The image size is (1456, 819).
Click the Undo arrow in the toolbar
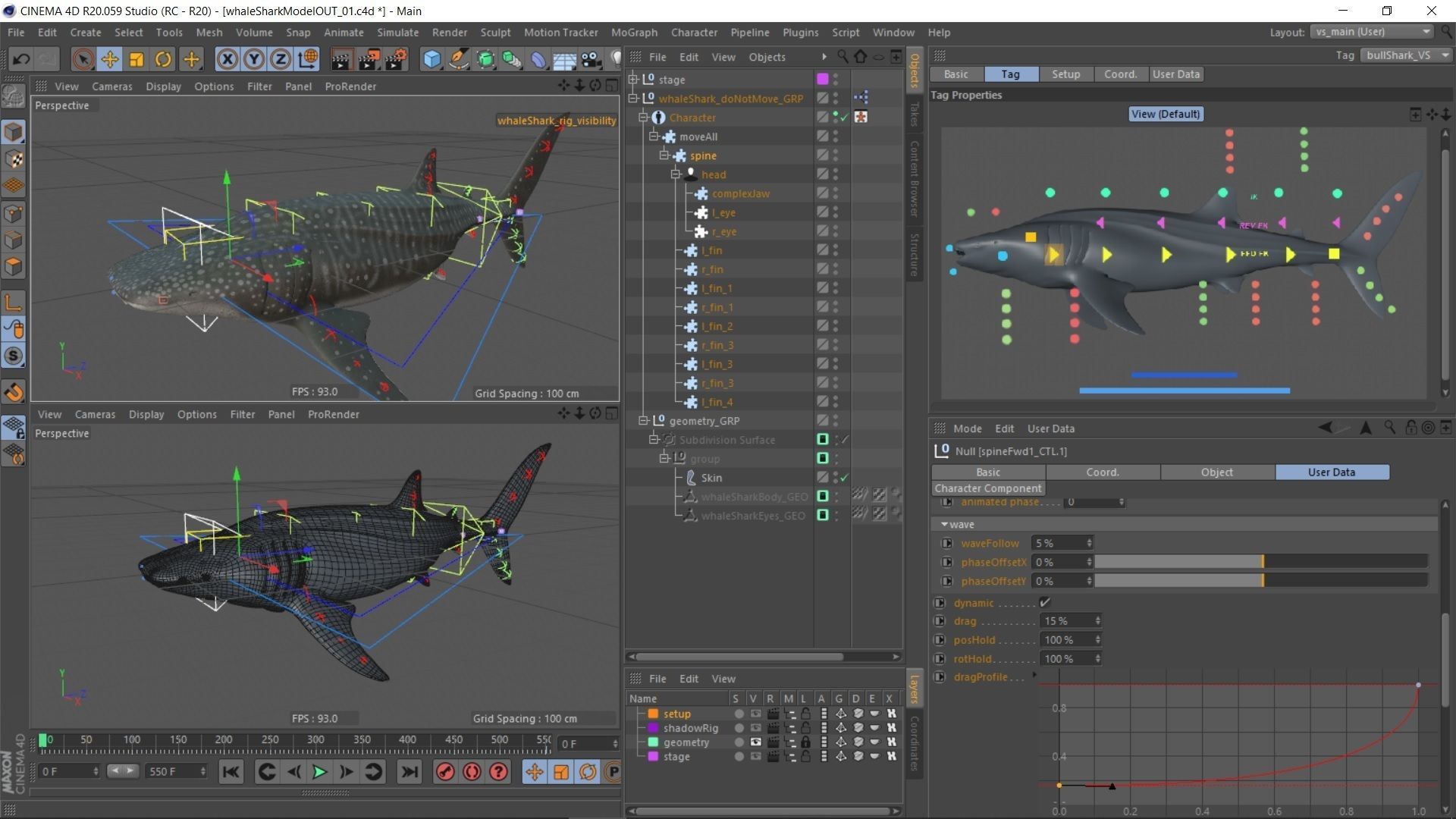point(21,59)
